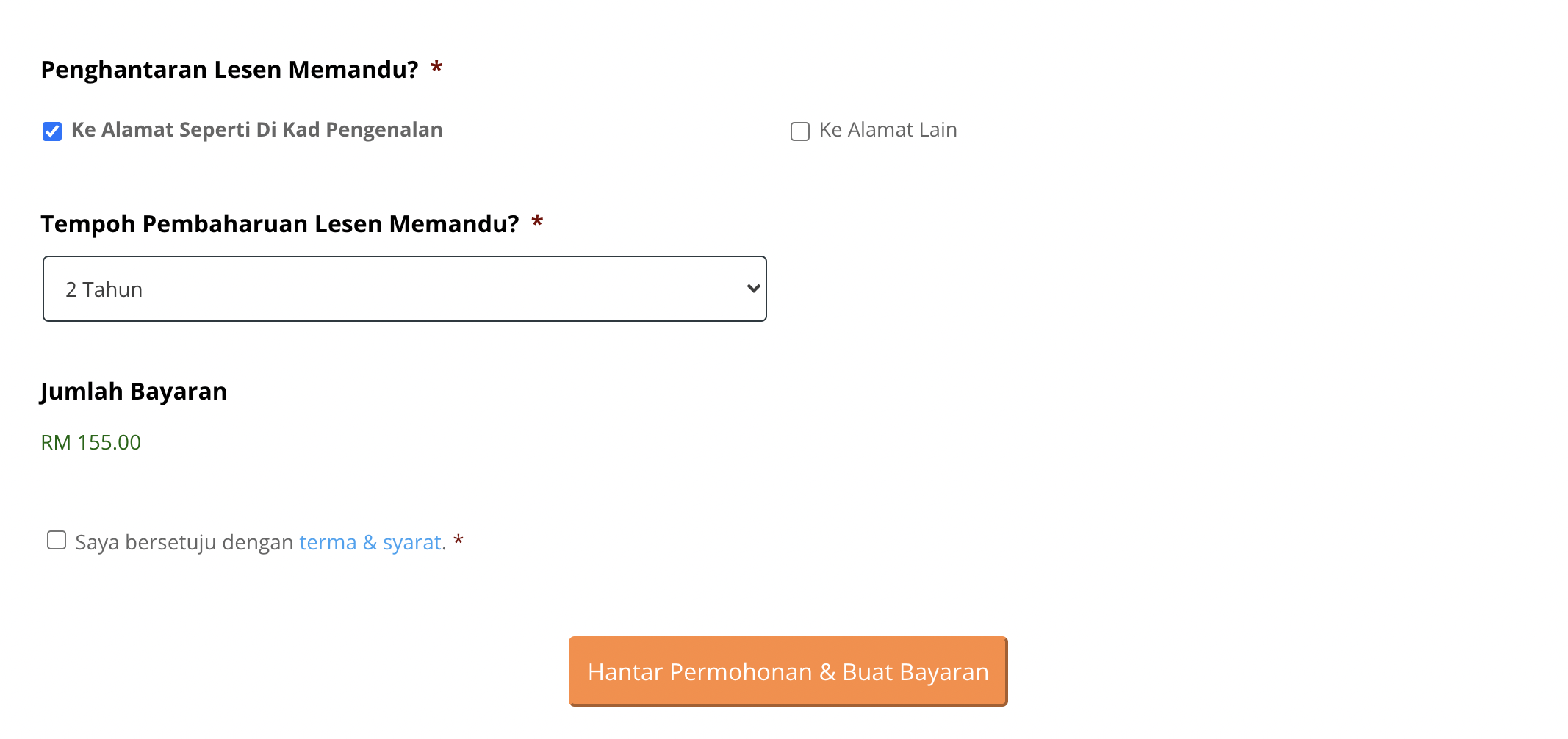Click the word "syarat" in terms link

[x=411, y=542]
